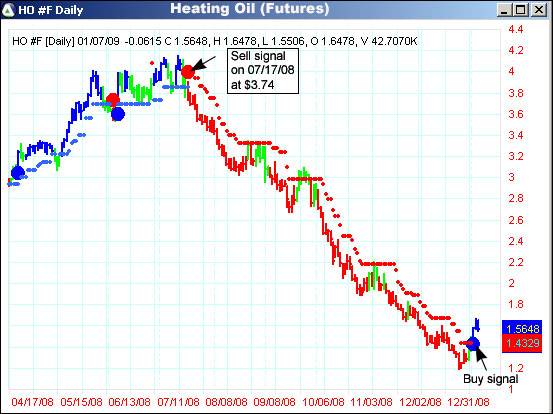Click the blue 1.5648 current price label
Image resolution: width=553 pixels, height=414 pixels.
[522, 329]
